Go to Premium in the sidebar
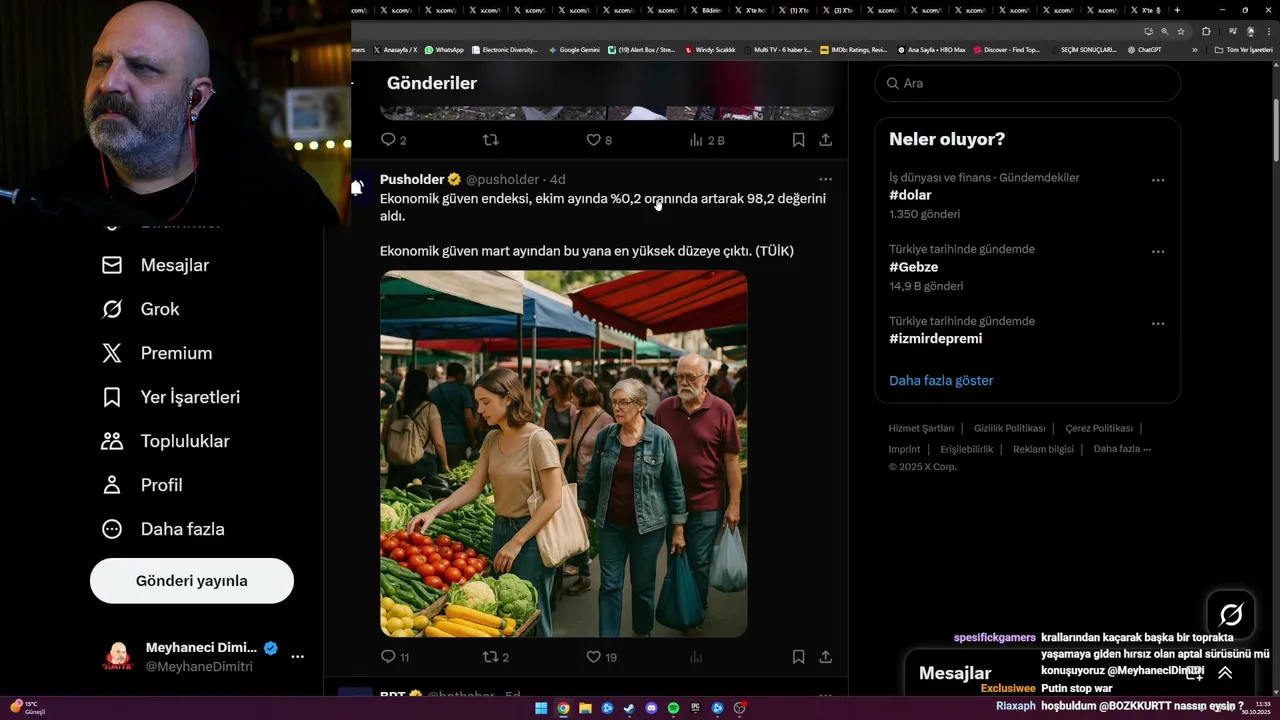The image size is (1280, 720). [157, 353]
